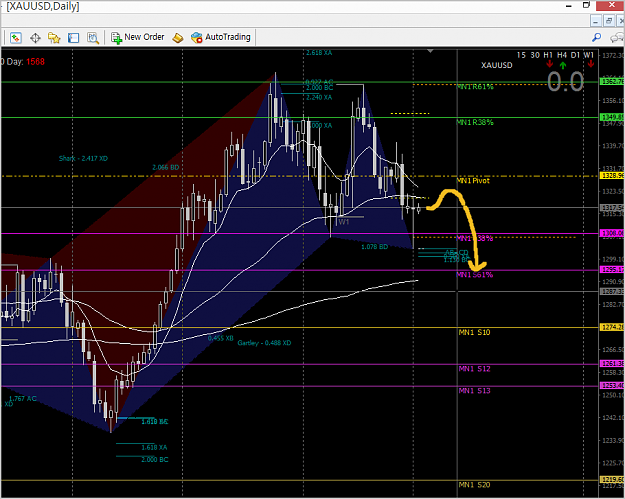Select the MN1 Pivot label
This screenshot has width=625, height=499.
point(473,181)
